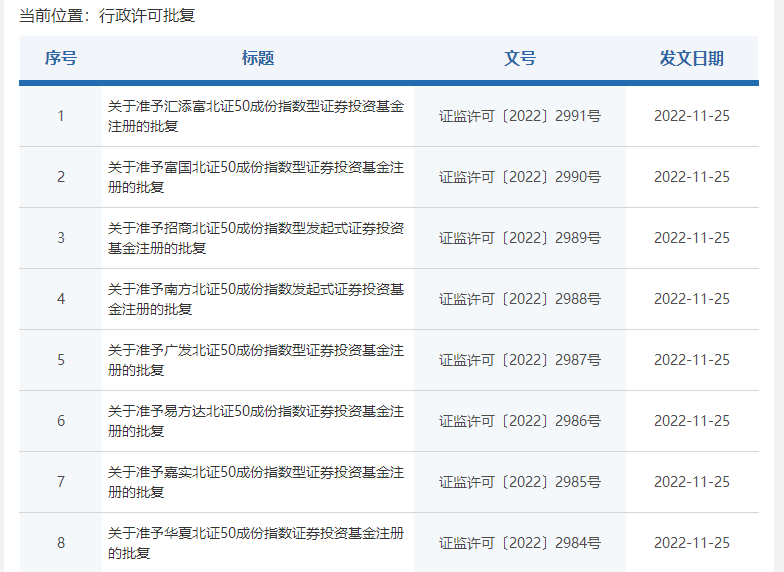Screen dimensions: 784x572
Task: Select document number 证监许可〔2022〕2988号
Action: tap(520, 299)
